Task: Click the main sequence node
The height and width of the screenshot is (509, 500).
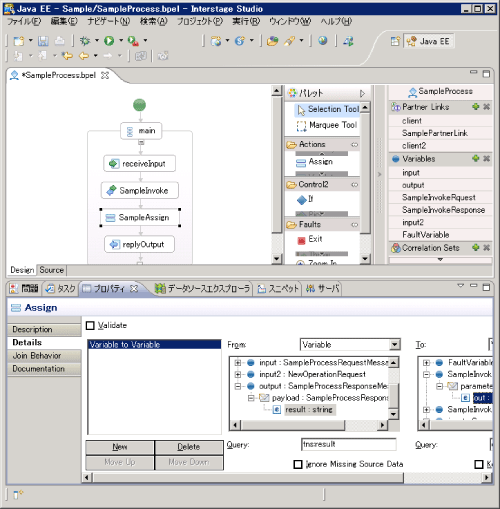Action: [141, 131]
